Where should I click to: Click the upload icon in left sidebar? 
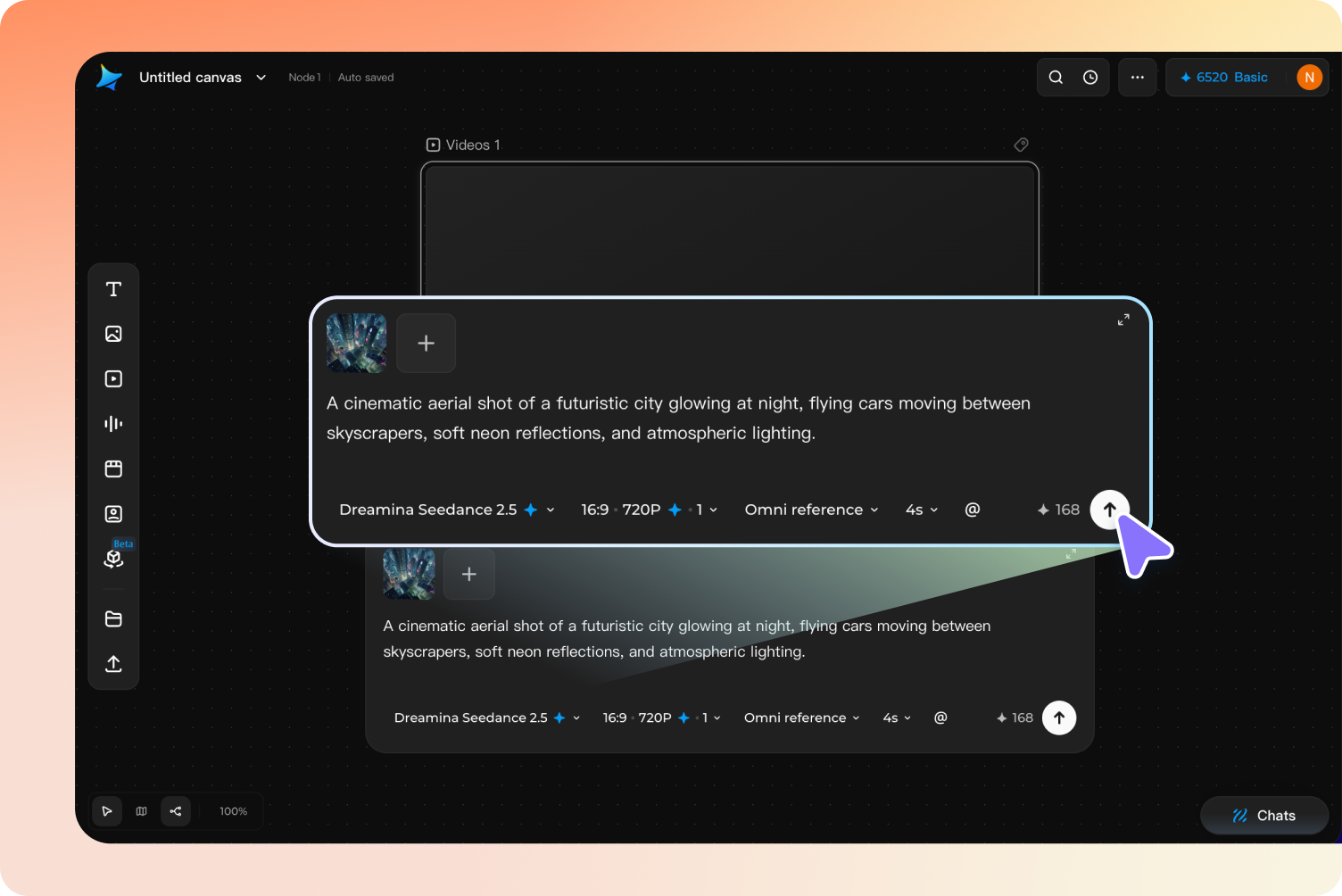113,664
